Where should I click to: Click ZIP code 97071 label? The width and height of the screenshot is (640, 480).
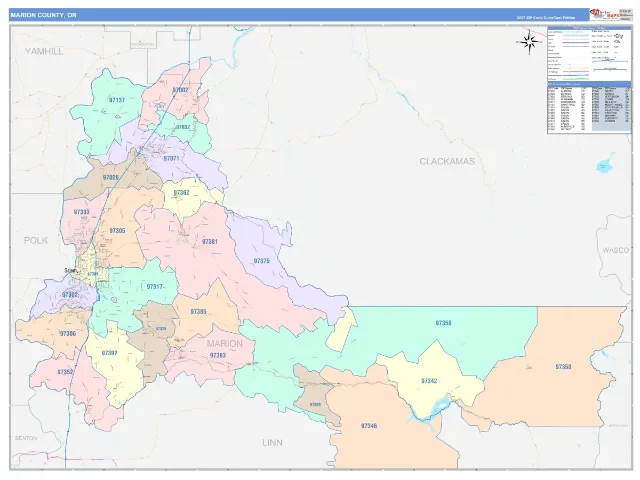click(x=171, y=158)
